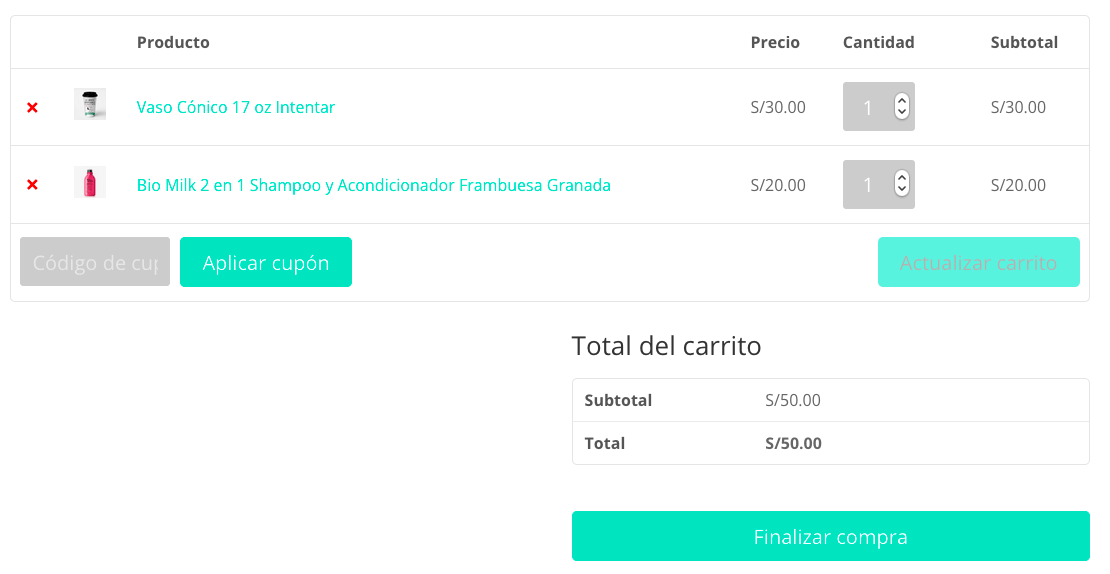1110x574 pixels.
Task: Increase Vaso Cónico quantity with up arrow
Action: coord(902,101)
